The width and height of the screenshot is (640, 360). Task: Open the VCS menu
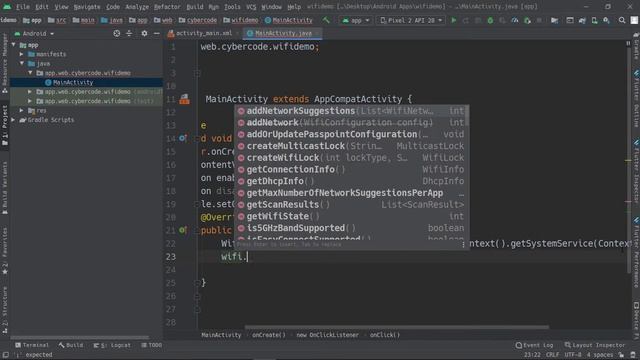pyautogui.click(x=251, y=7)
